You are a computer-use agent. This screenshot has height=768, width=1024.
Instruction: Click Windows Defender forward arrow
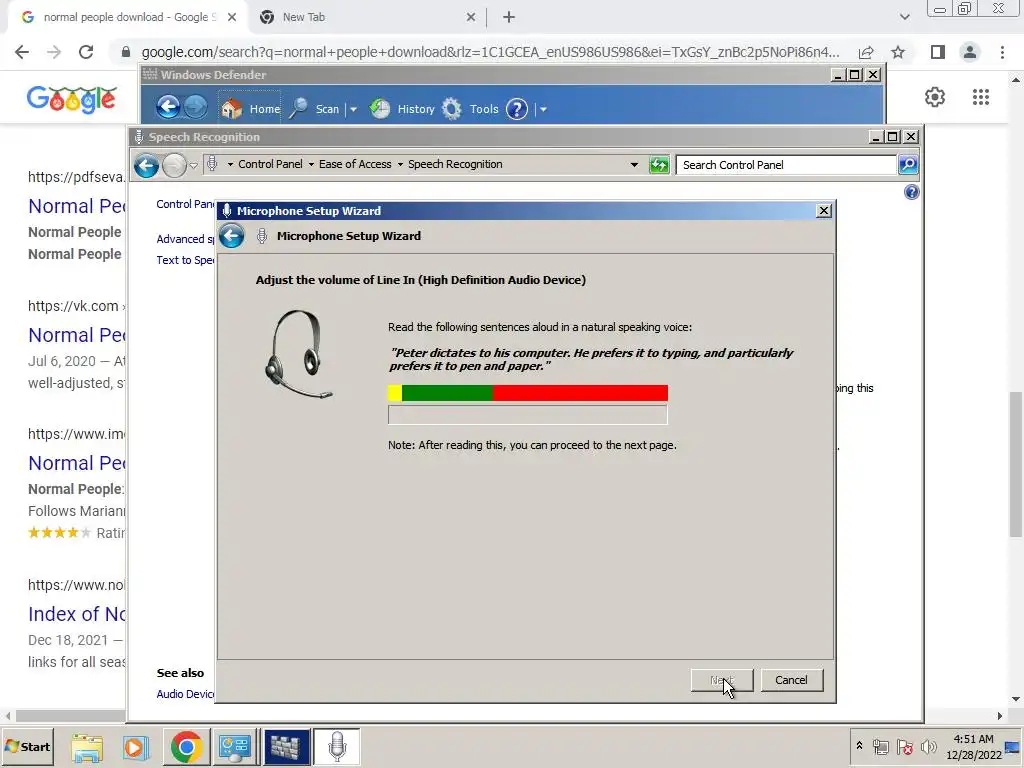195,106
